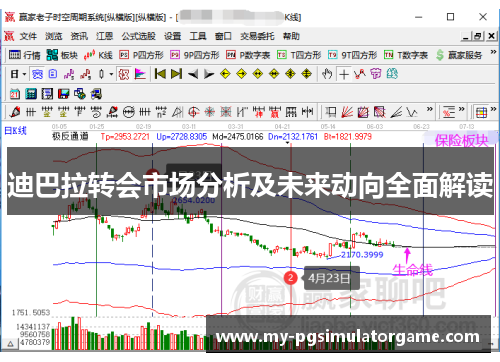Move chart right with black right arrow

click(x=209, y=74)
